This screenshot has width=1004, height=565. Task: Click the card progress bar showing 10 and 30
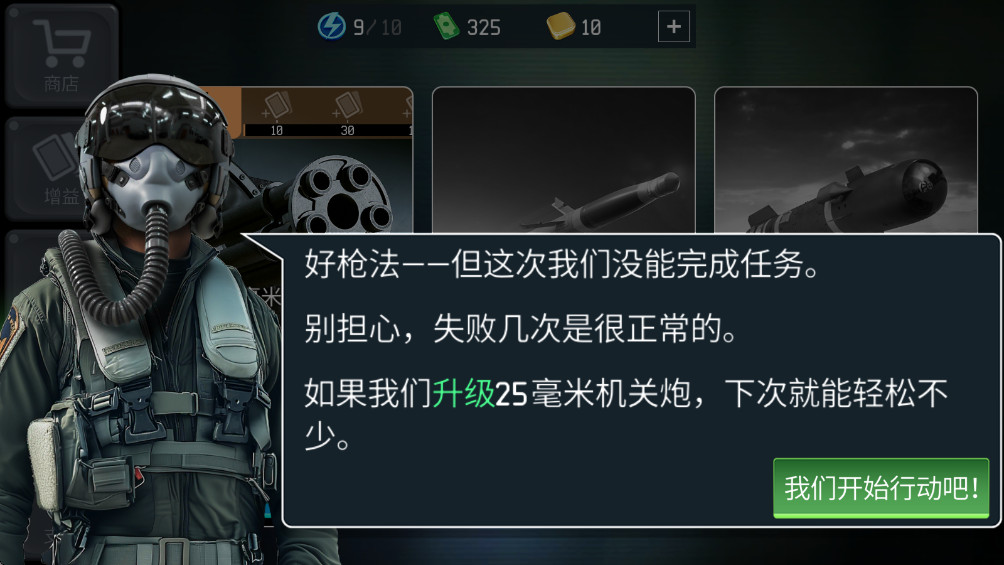[328, 130]
